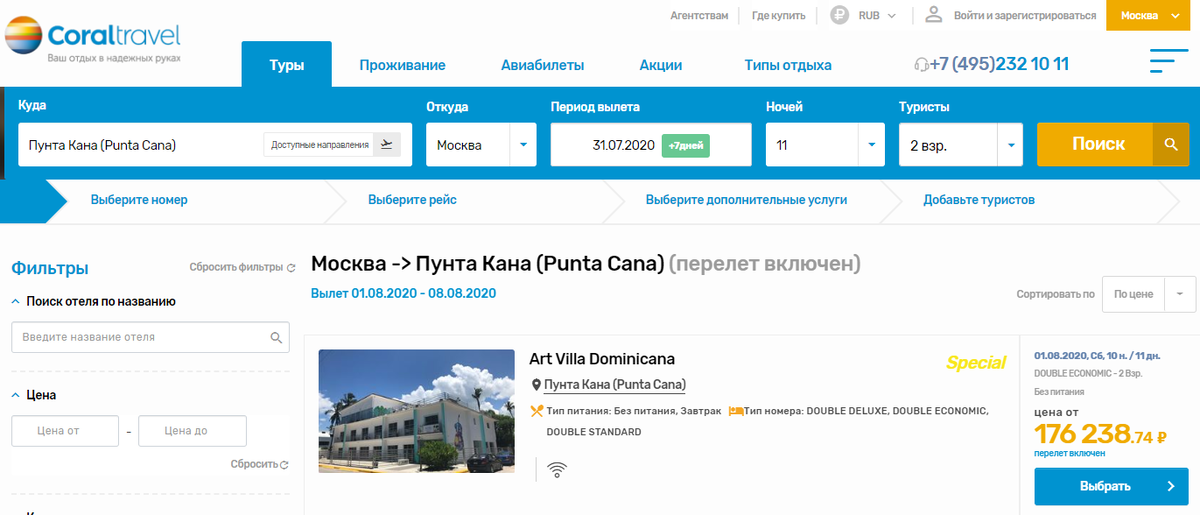The height and width of the screenshot is (515, 1200).
Task: Click the Где купить link
Action: [779, 15]
